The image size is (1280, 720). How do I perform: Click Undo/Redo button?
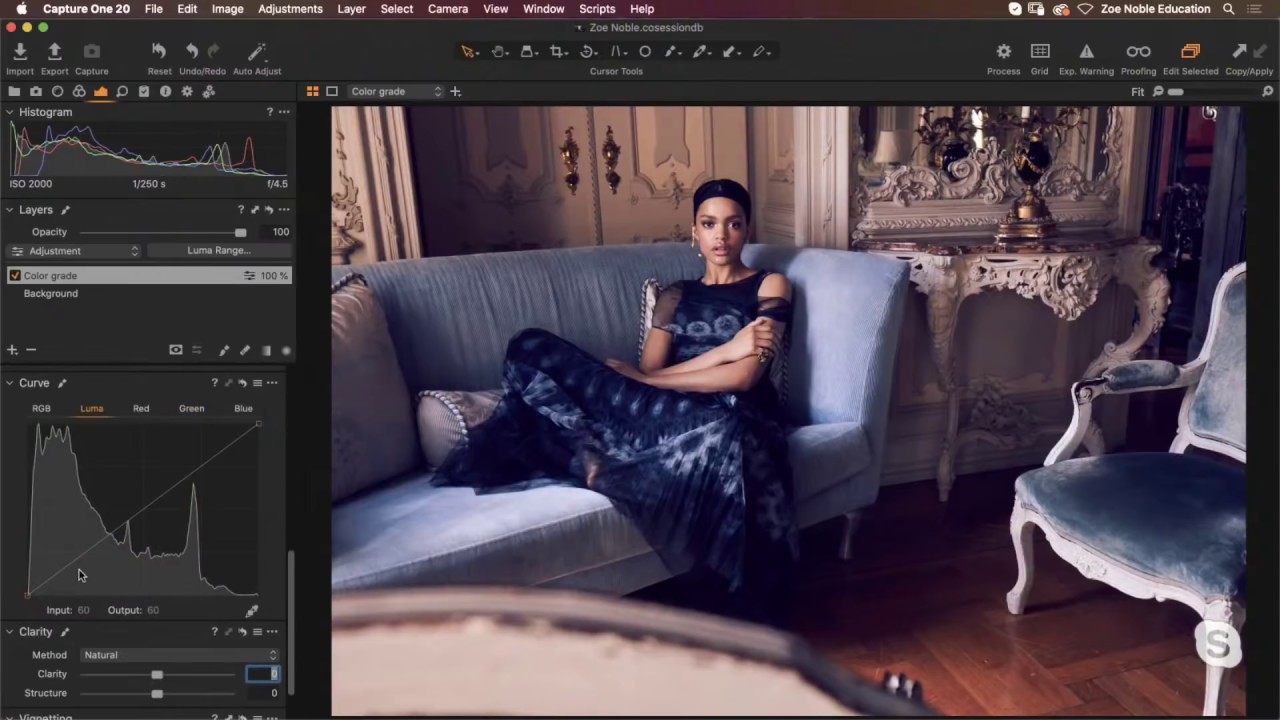(x=202, y=56)
